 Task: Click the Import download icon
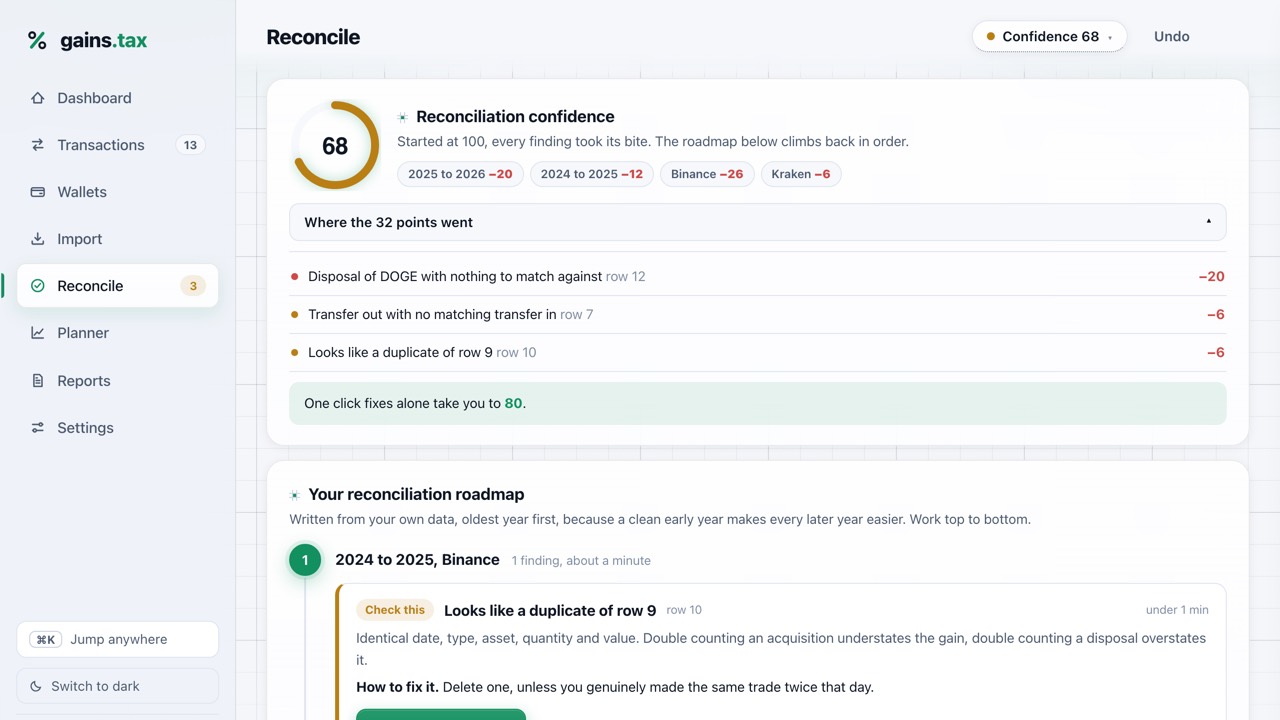38,239
